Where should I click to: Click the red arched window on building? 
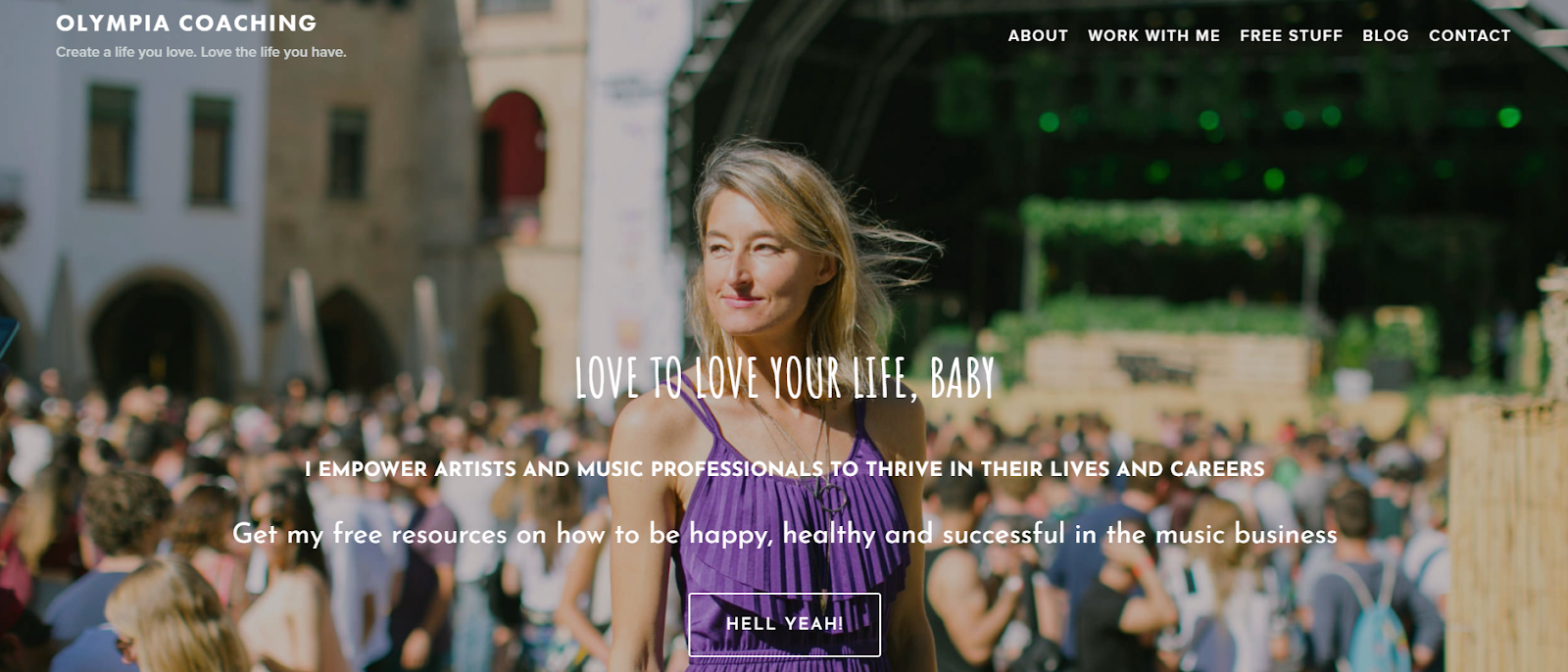514,147
